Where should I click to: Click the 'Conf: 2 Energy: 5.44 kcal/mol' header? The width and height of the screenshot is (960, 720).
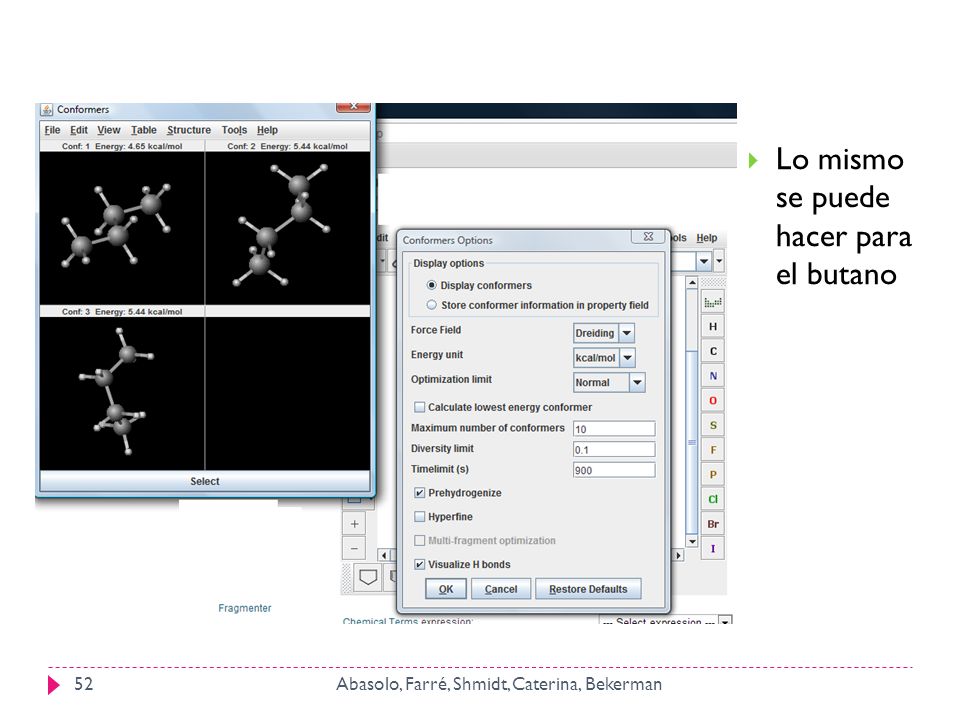click(287, 146)
